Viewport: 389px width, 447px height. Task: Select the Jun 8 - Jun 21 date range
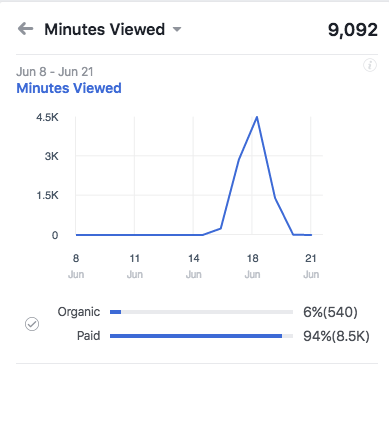pyautogui.click(x=55, y=72)
